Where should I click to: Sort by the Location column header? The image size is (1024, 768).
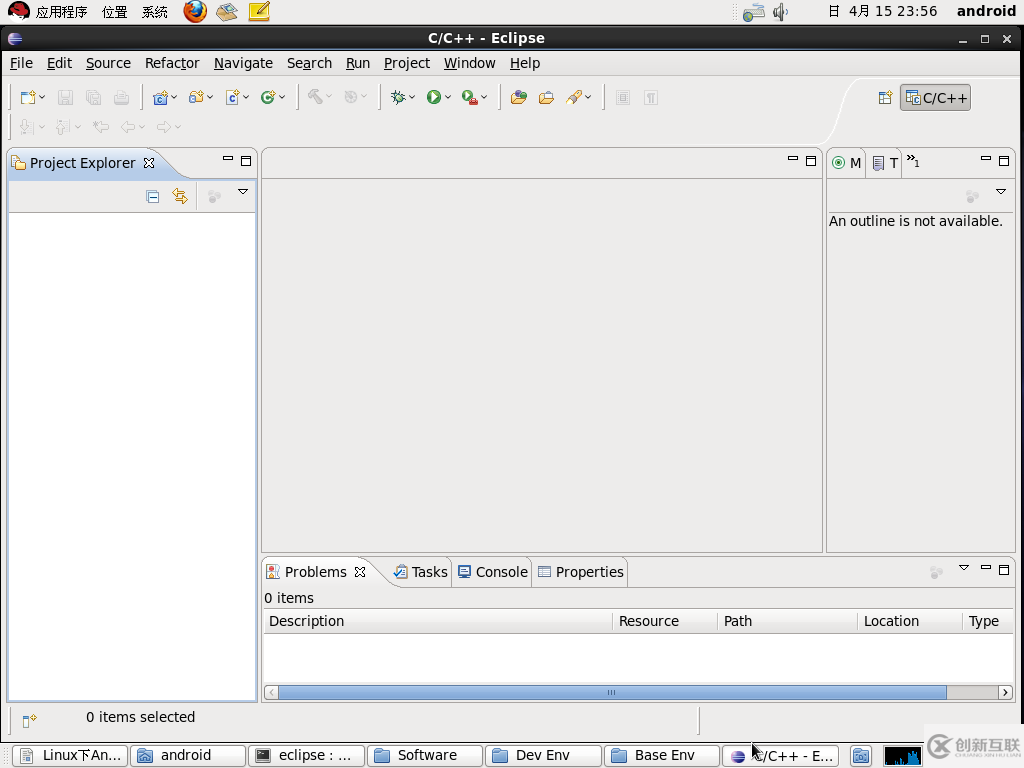(910, 621)
